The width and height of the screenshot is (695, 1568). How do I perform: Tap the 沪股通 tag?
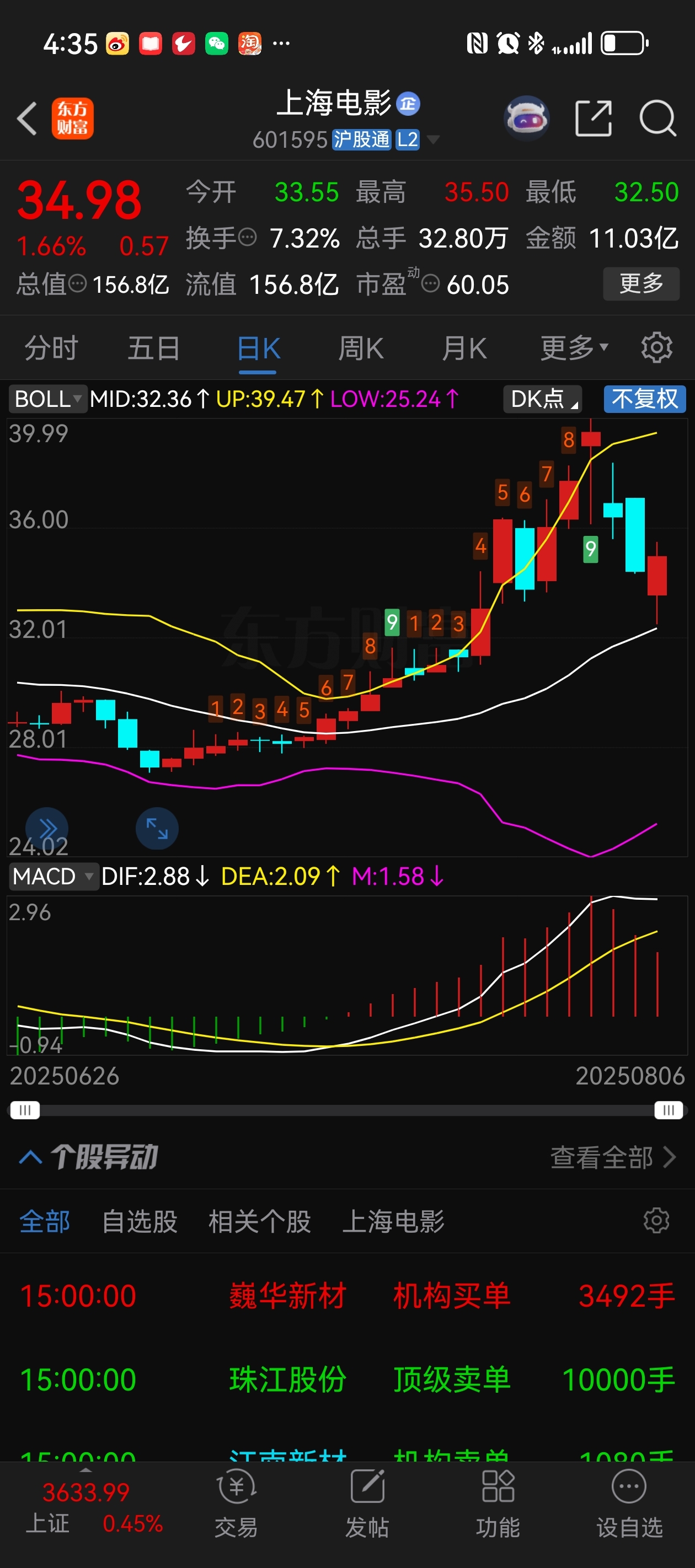(x=361, y=140)
